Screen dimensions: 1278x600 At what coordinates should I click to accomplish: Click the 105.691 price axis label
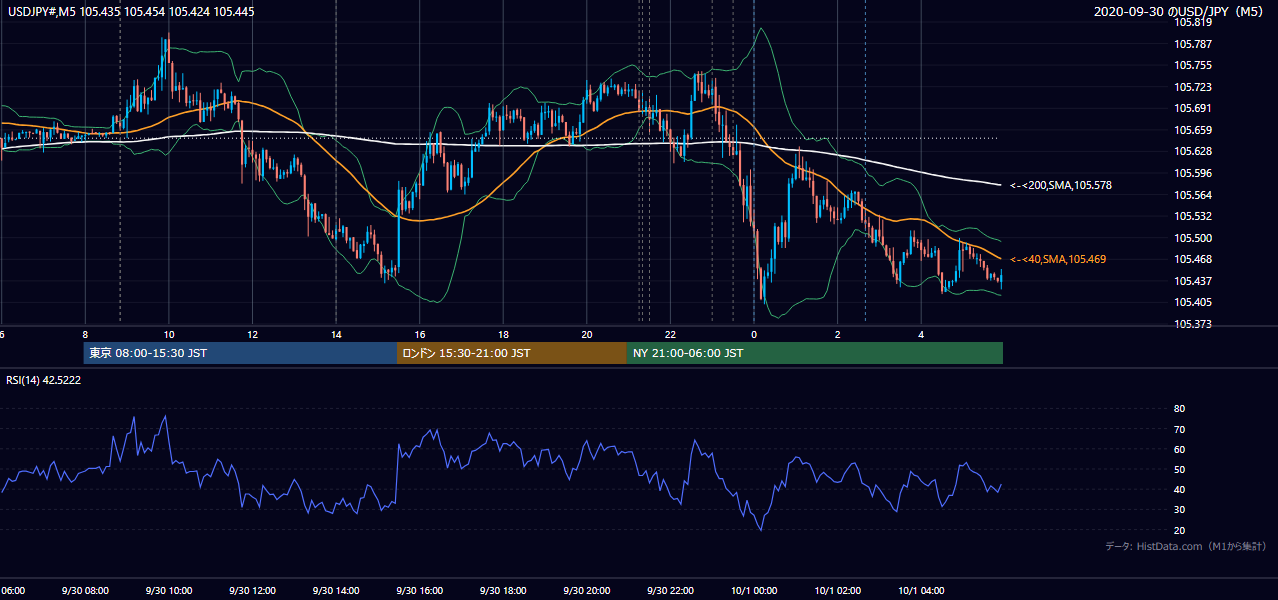pyautogui.click(x=1194, y=109)
